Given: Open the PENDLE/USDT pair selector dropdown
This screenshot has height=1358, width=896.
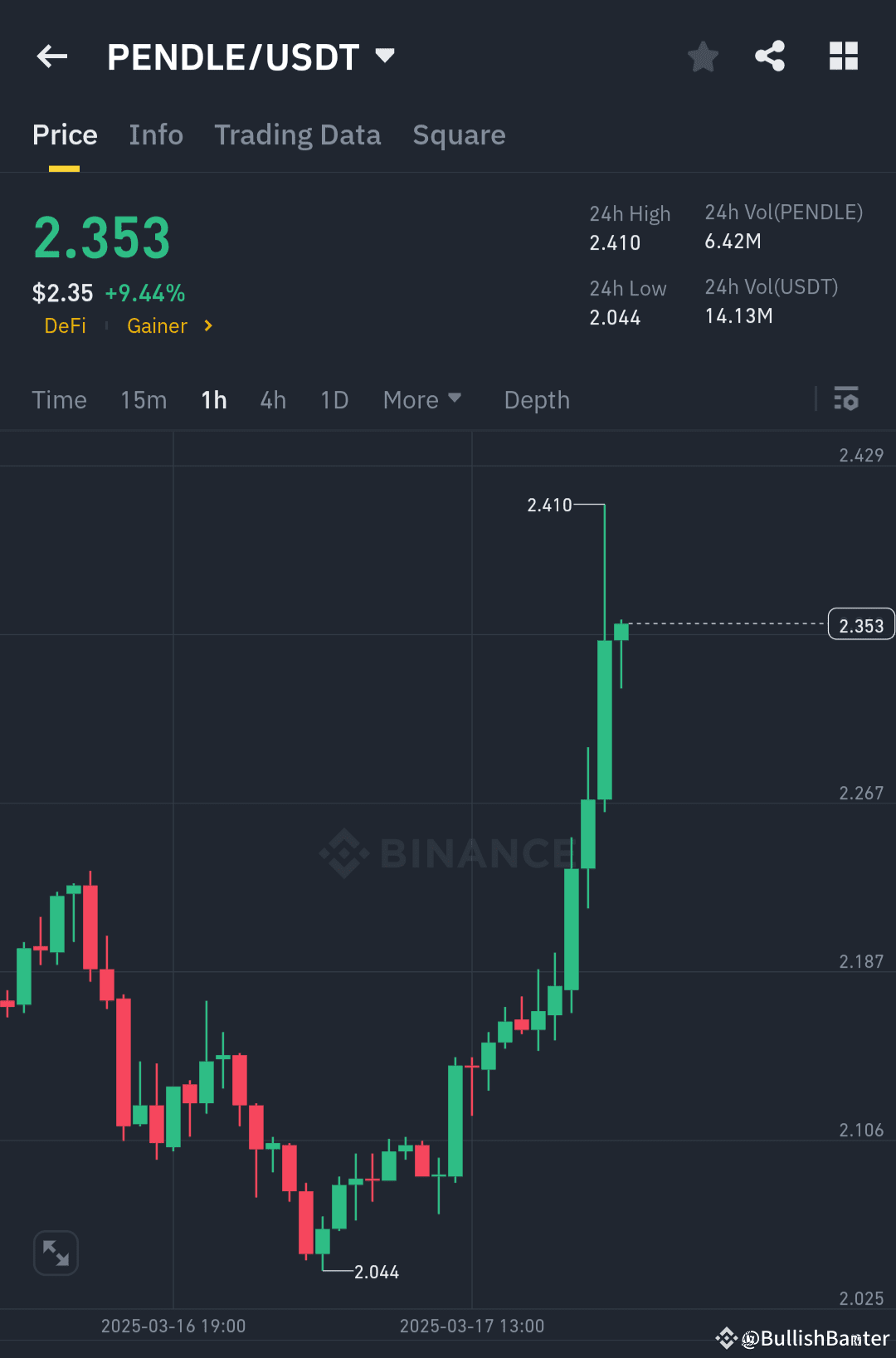Looking at the screenshot, I should 384,56.
